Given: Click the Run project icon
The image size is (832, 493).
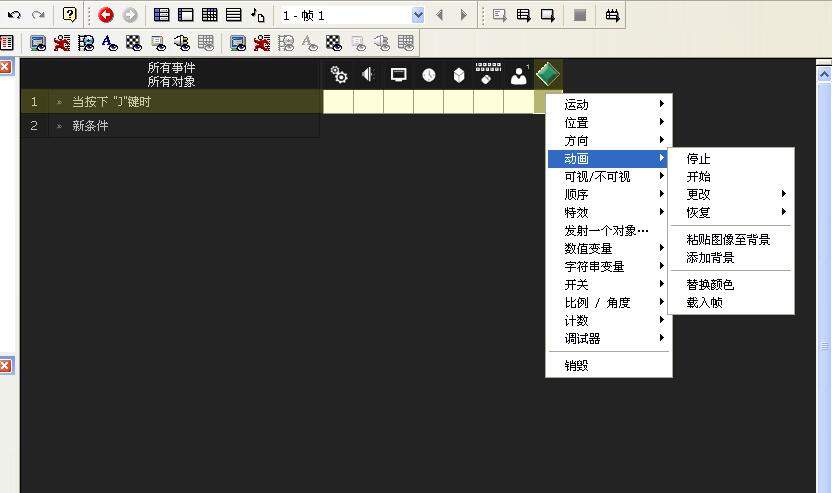Looking at the screenshot, I should pos(499,15).
